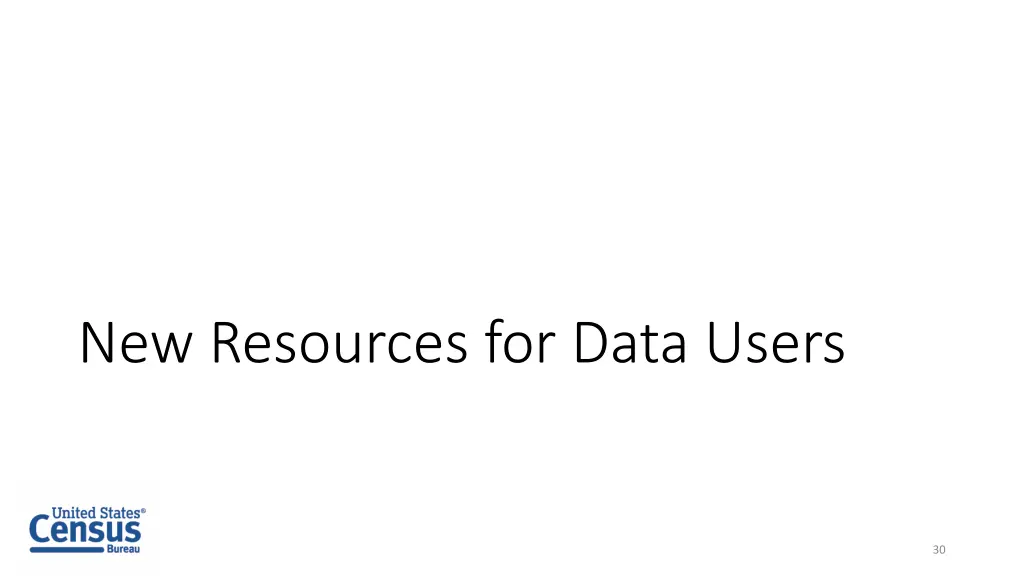Select the slide title "New Resources for Data Users"
The height and width of the screenshot is (576, 1024).
(461, 343)
